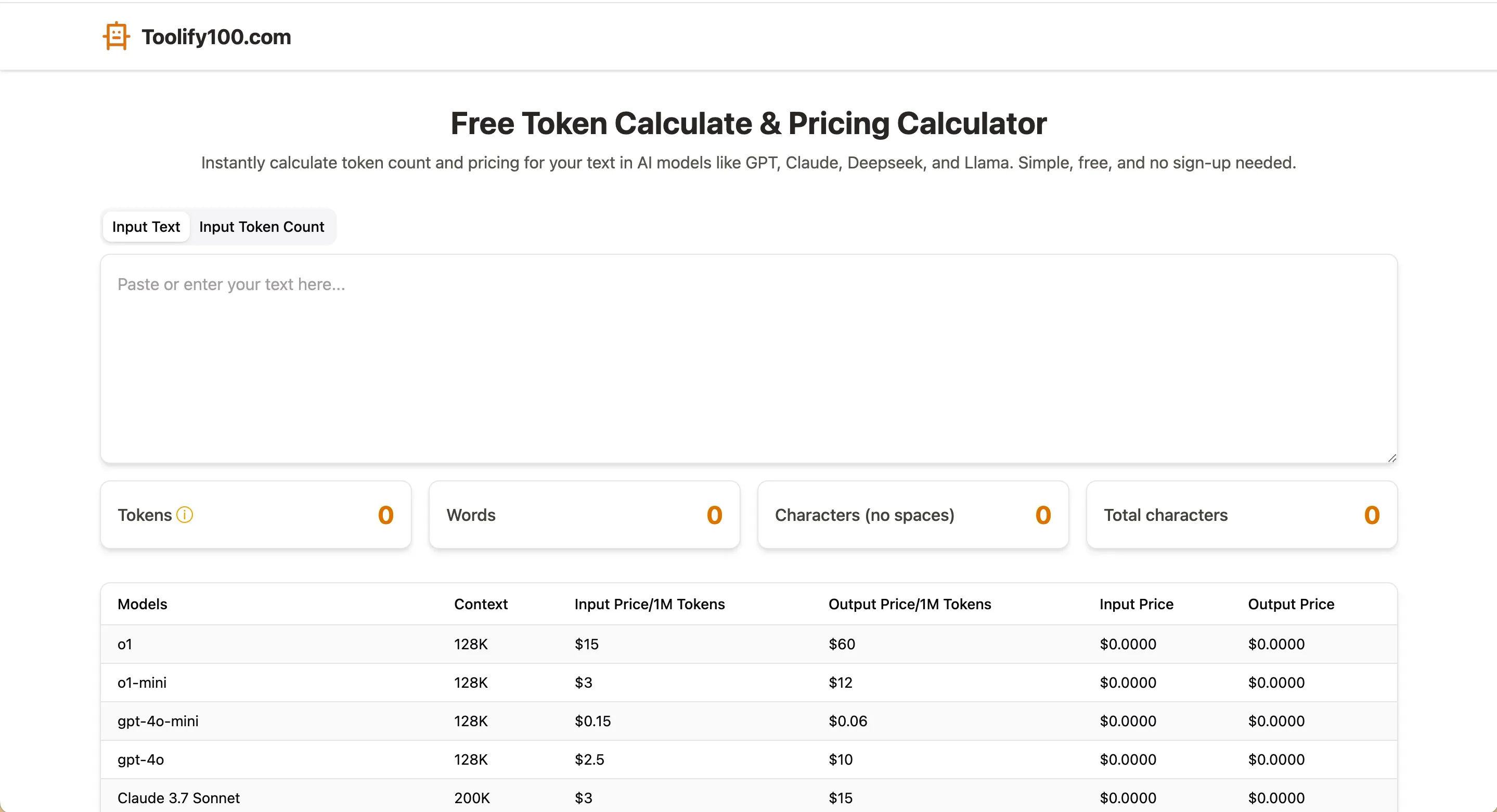Click the Toolify100 robot logo icon
Image resolution: width=1497 pixels, height=812 pixels.
[x=116, y=36]
